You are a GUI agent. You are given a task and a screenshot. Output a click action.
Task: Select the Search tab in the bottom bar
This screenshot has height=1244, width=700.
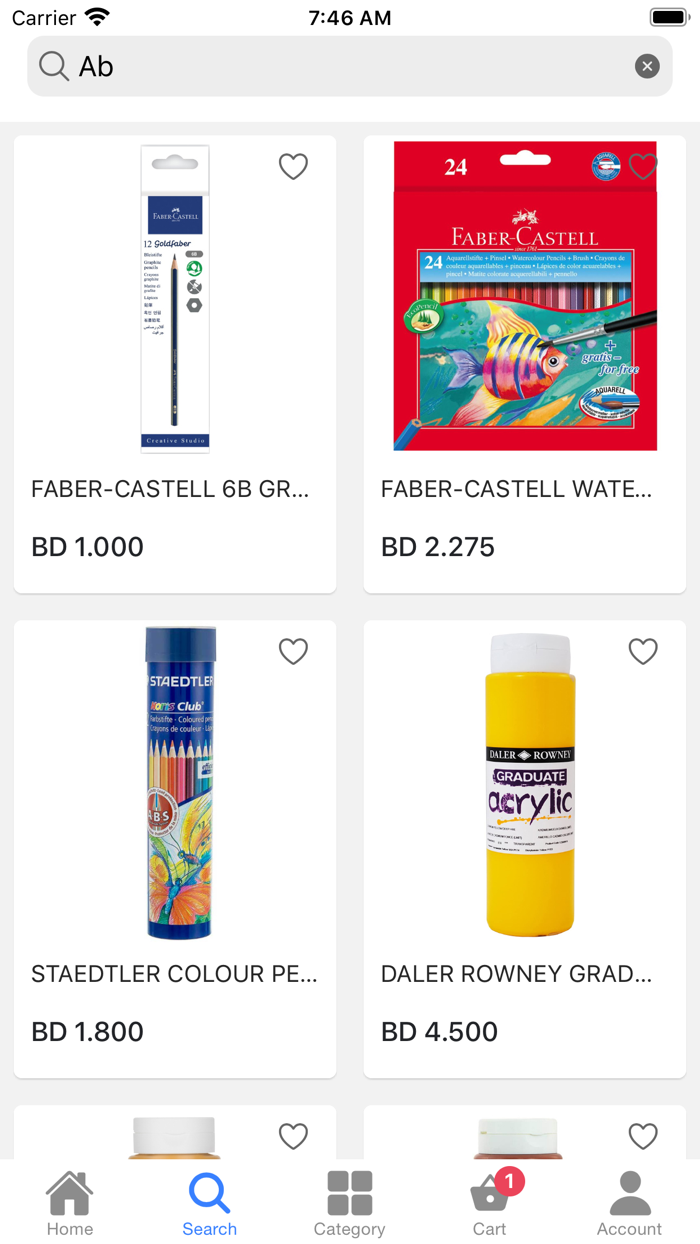pyautogui.click(x=210, y=1204)
